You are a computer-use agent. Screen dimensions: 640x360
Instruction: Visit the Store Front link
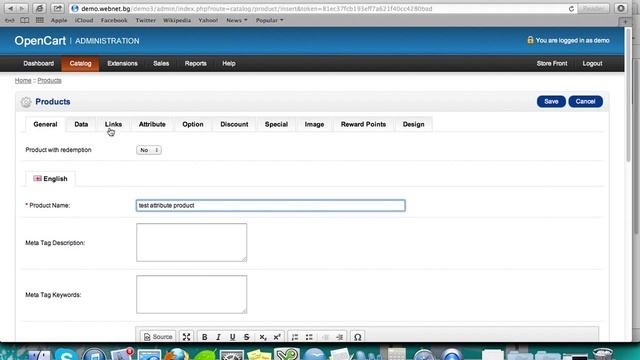coord(552,64)
